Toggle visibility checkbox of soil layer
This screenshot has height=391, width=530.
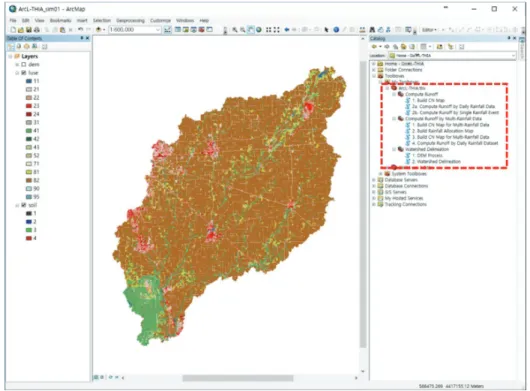[x=24, y=205]
